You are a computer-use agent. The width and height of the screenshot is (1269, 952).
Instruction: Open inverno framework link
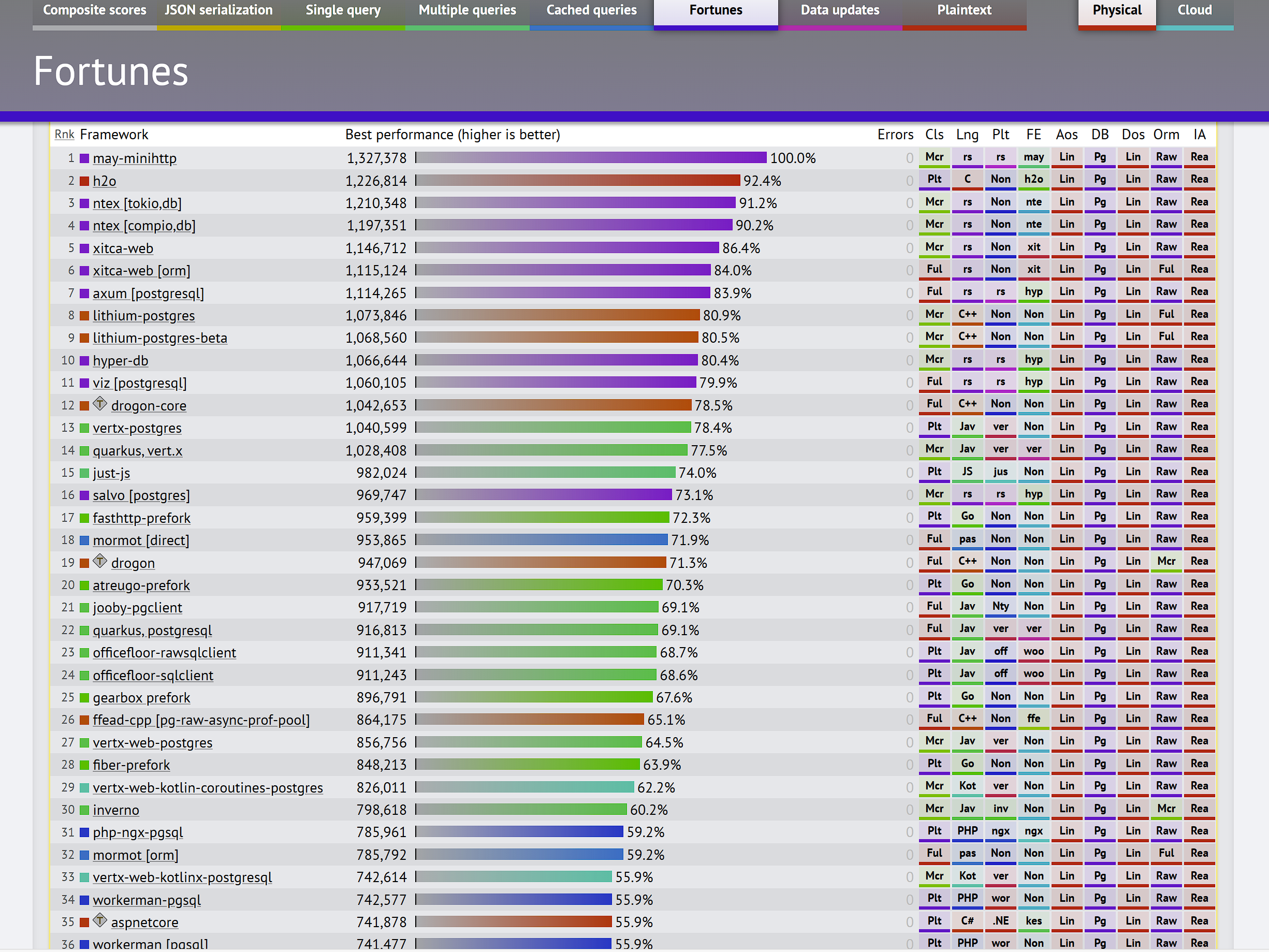coord(116,810)
